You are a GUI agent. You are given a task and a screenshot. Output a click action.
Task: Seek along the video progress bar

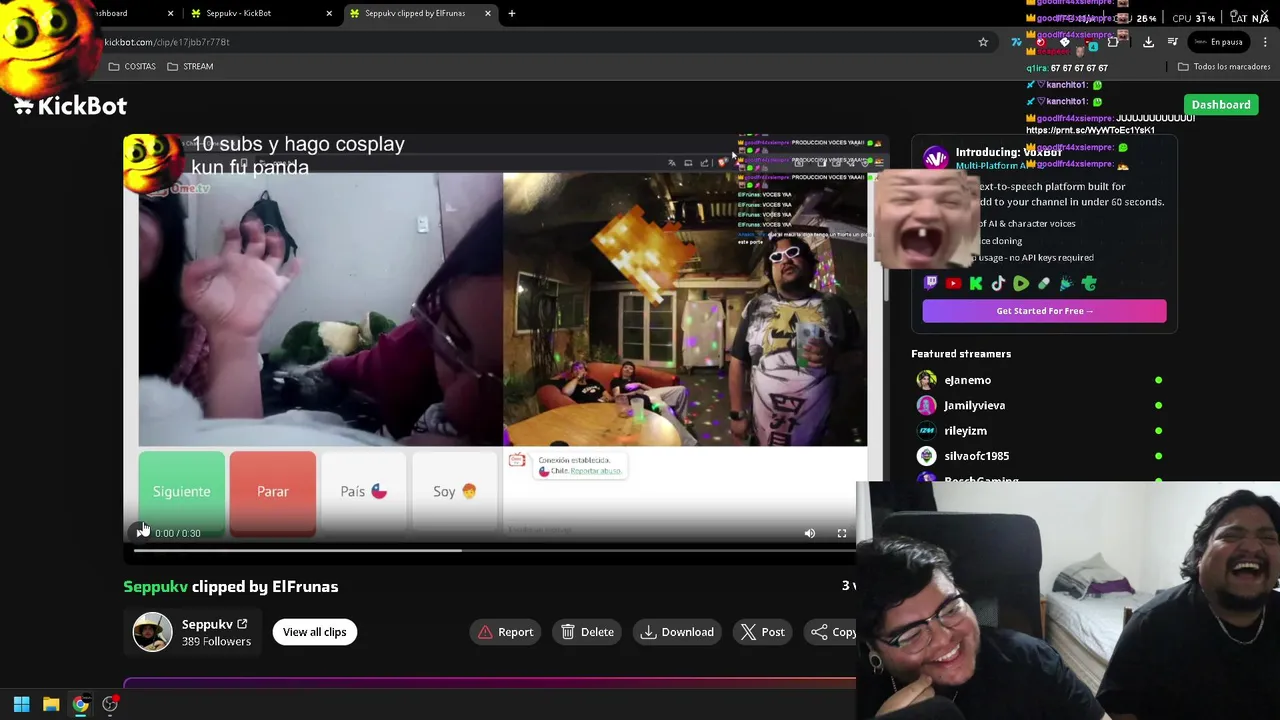[x=495, y=550]
